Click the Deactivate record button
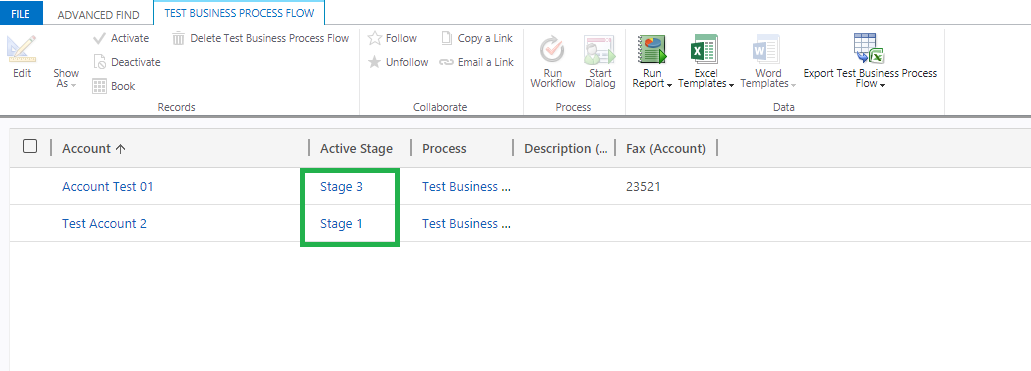This screenshot has height=371, width=1031. click(x=126, y=62)
